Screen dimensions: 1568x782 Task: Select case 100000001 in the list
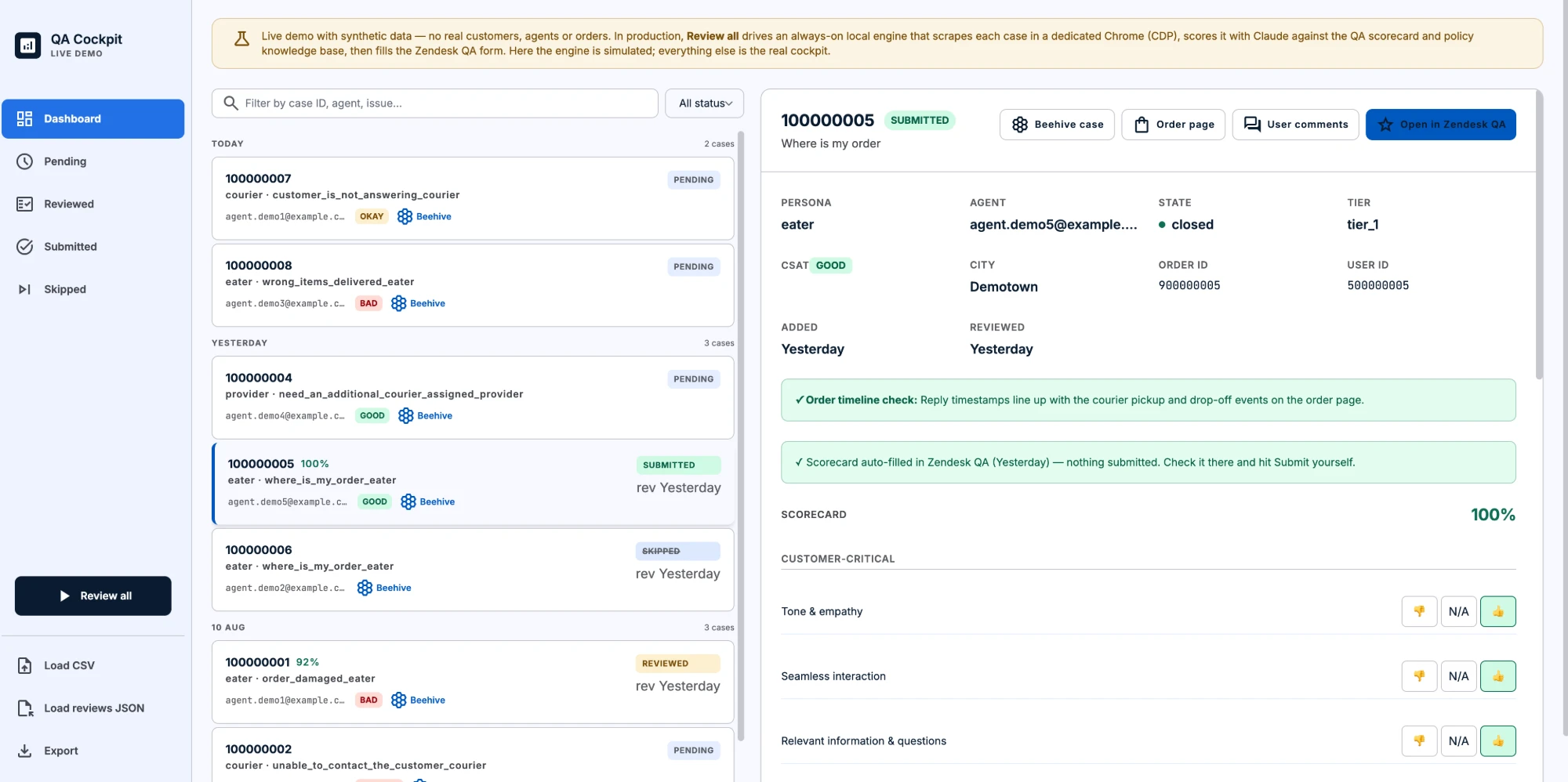click(x=473, y=682)
